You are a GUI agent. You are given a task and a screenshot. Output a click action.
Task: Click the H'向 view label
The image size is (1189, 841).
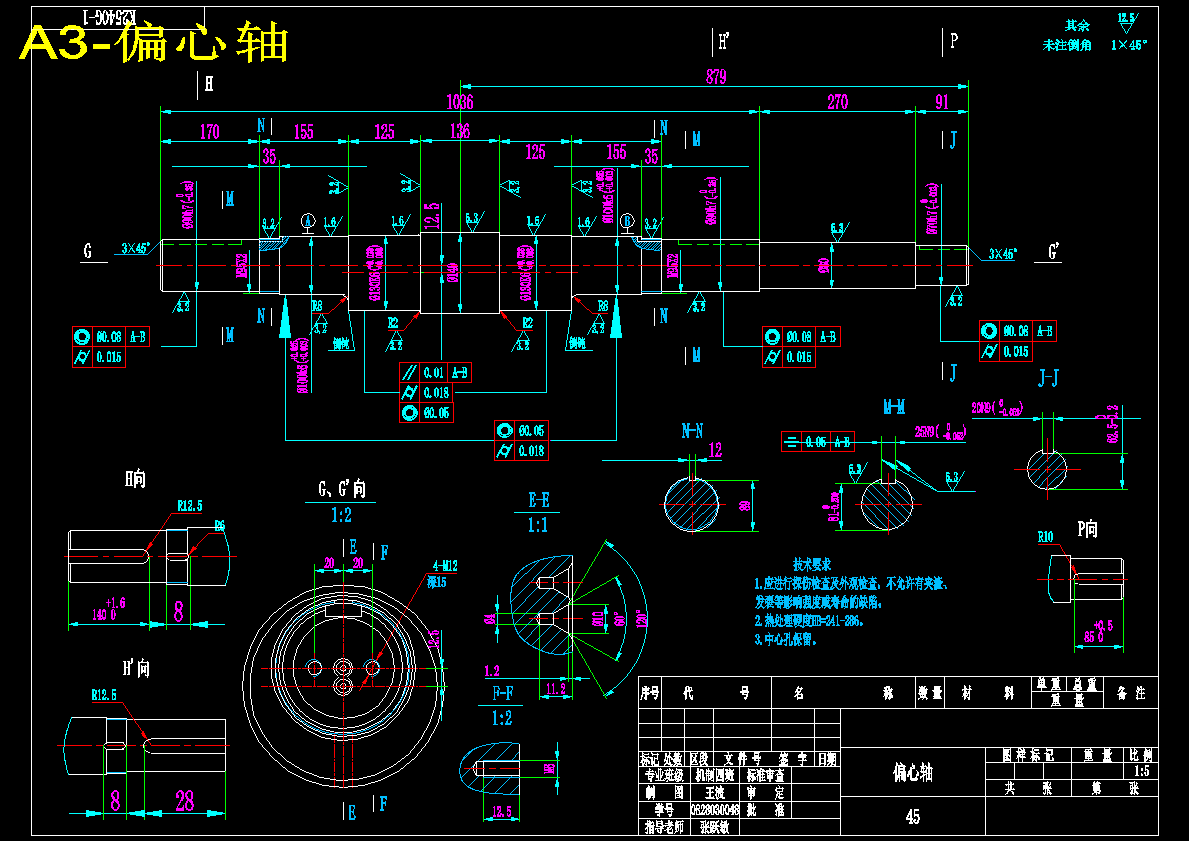(x=136, y=667)
